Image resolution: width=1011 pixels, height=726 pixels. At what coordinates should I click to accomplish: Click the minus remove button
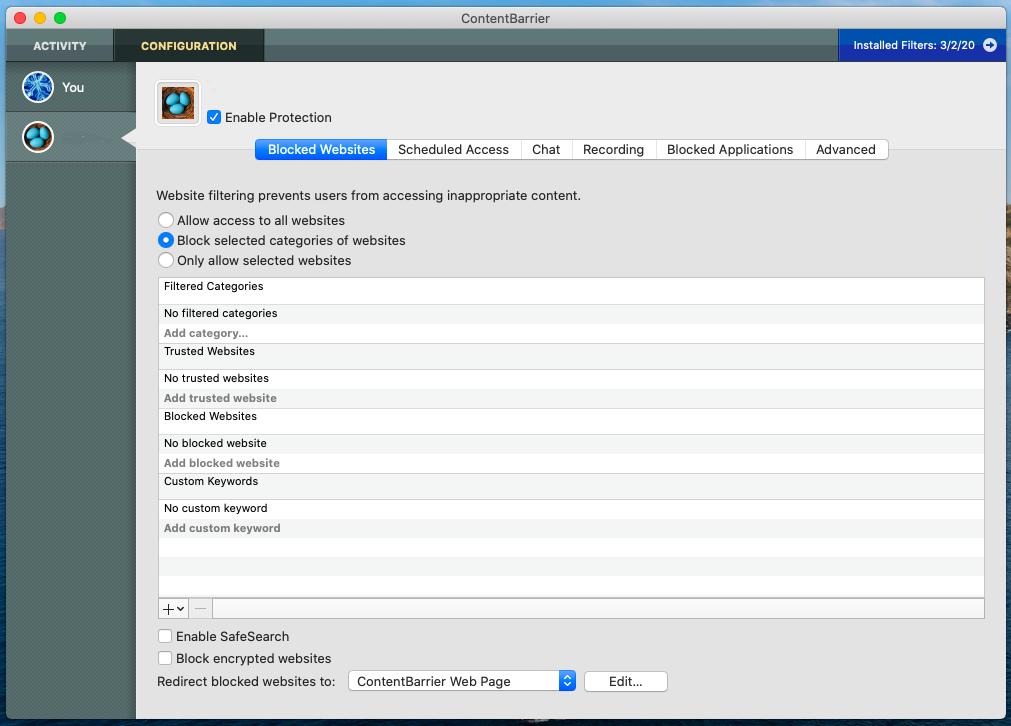pyautogui.click(x=201, y=609)
